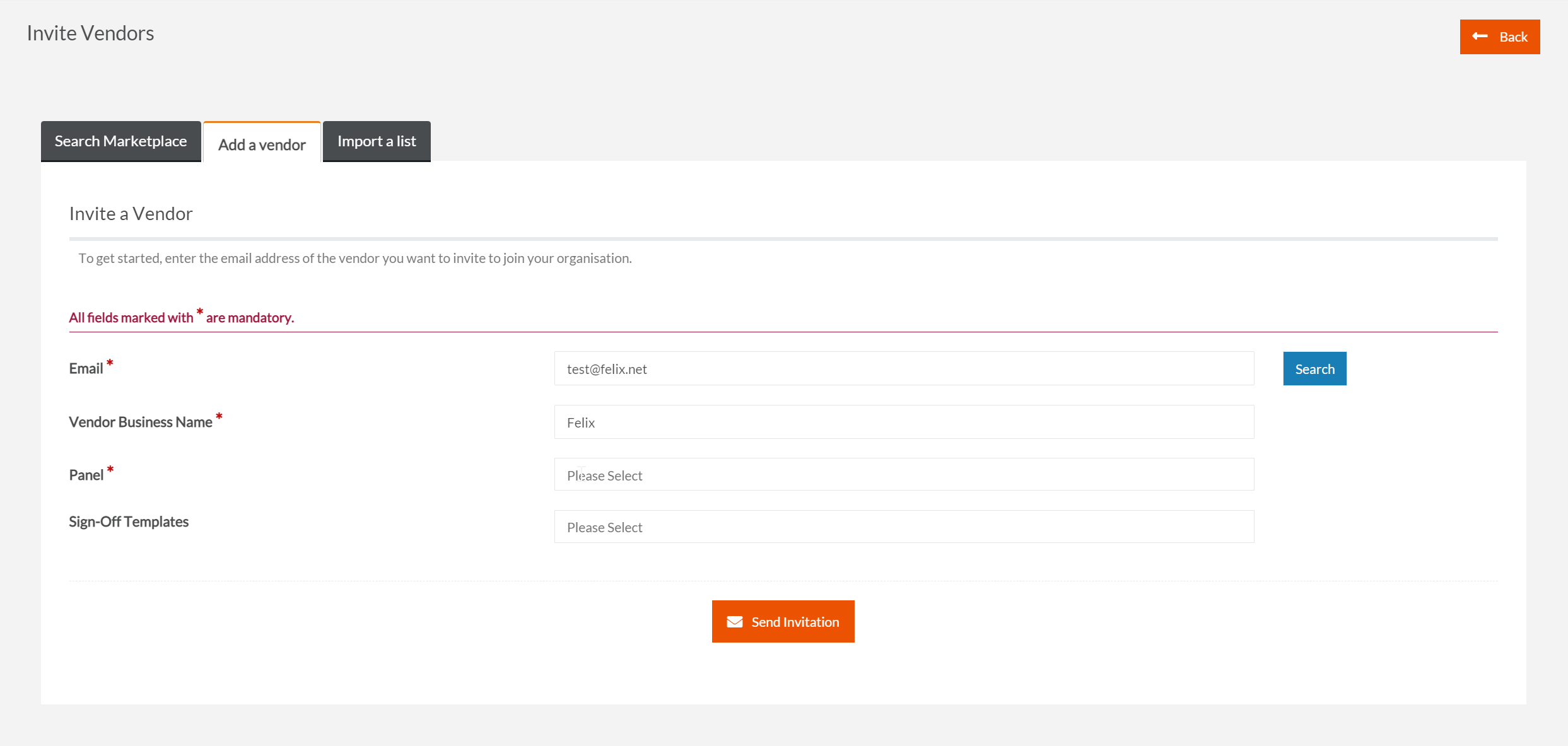The height and width of the screenshot is (746, 1568).
Task: Click the envelope icon on Send Invitation
Action: [x=734, y=622]
